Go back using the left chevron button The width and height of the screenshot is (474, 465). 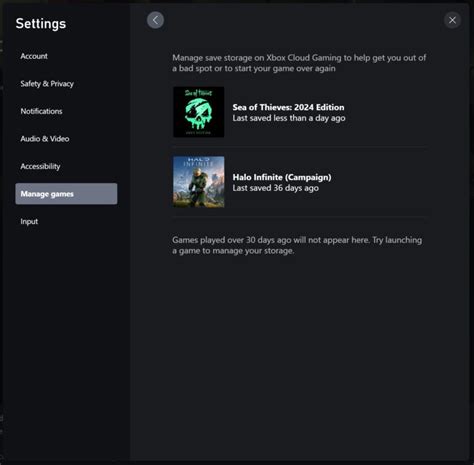tap(155, 20)
